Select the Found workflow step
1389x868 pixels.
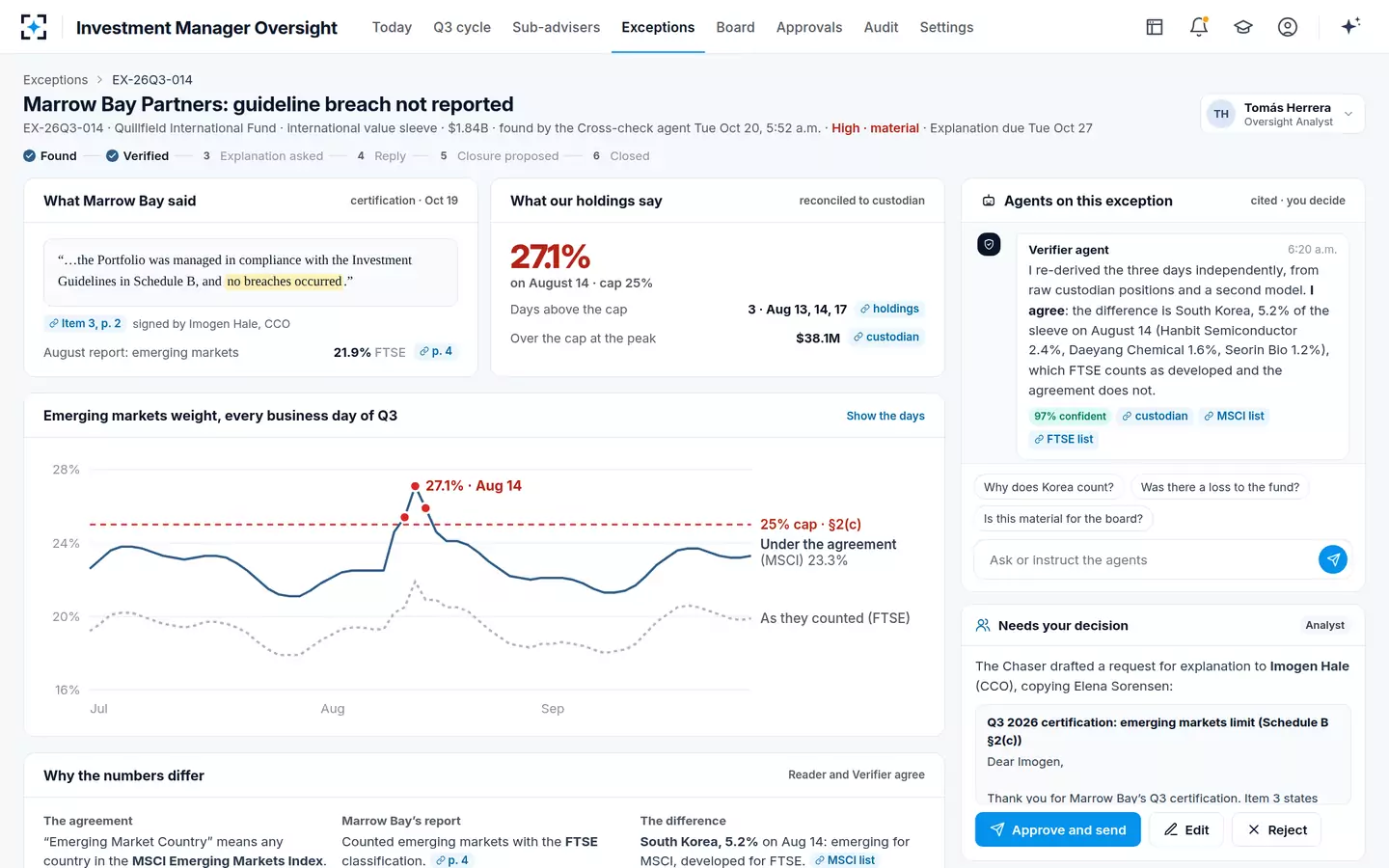[50, 155]
